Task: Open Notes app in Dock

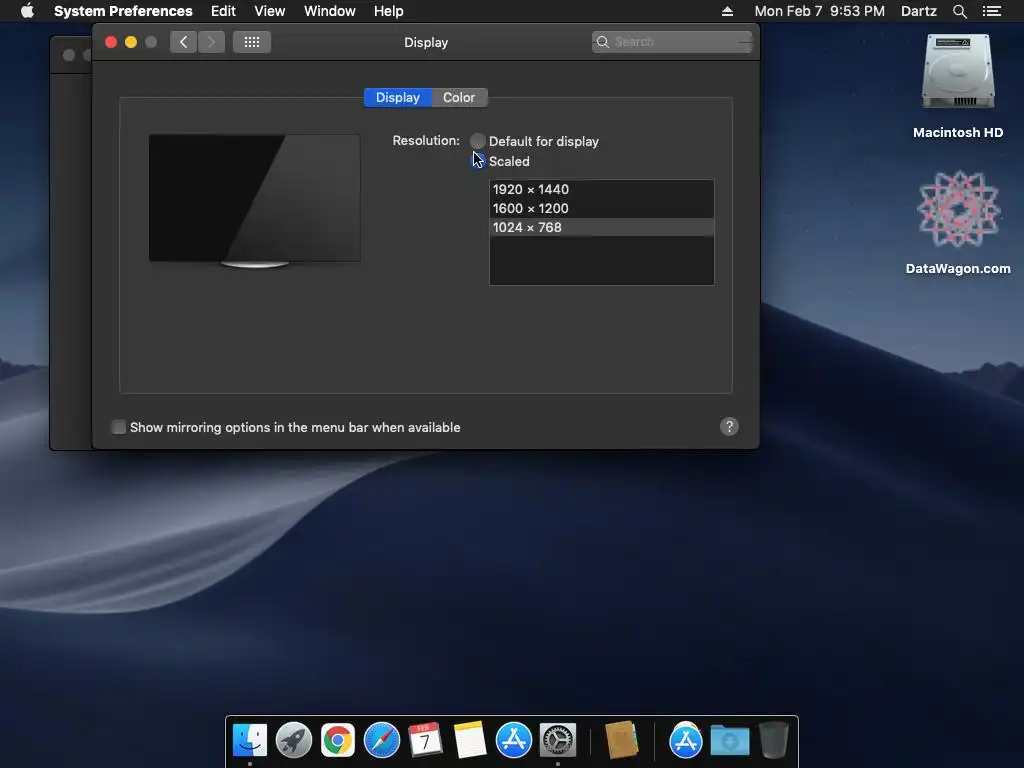Action: click(470, 741)
